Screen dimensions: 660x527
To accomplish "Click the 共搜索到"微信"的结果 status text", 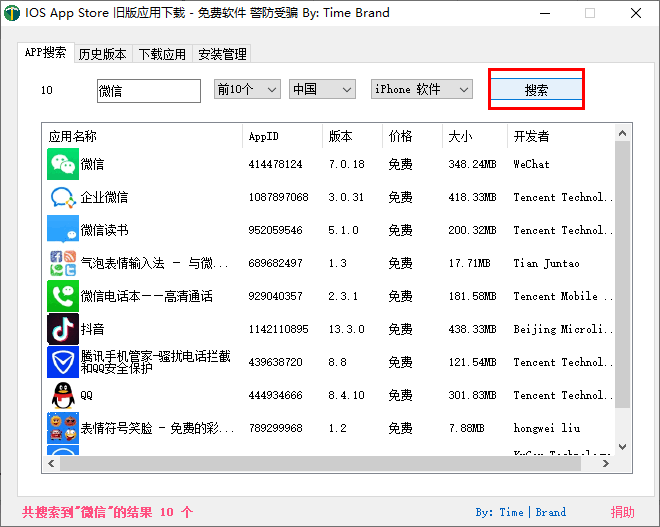I will pos(107,512).
